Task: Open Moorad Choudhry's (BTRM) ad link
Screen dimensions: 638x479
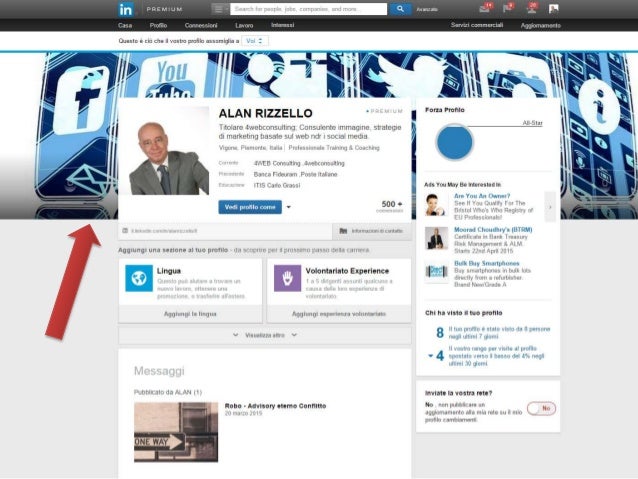Action: pos(493,230)
